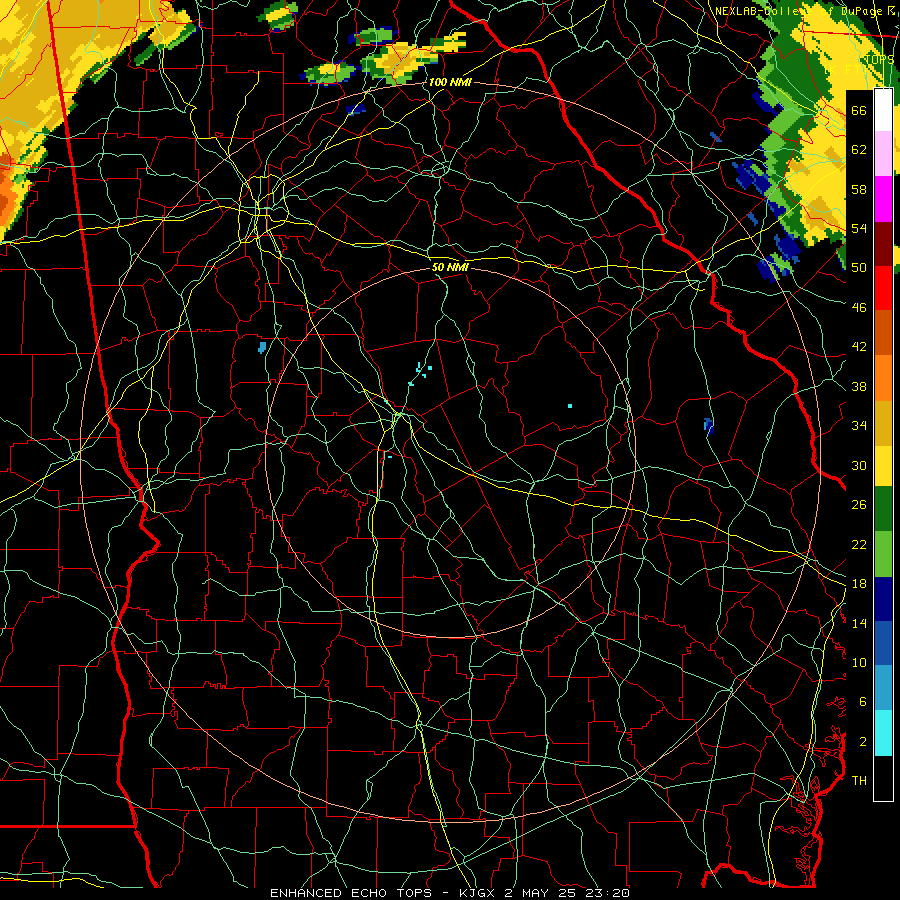Click the legend value 58
Image resolution: width=900 pixels, height=900 pixels.
859,189
